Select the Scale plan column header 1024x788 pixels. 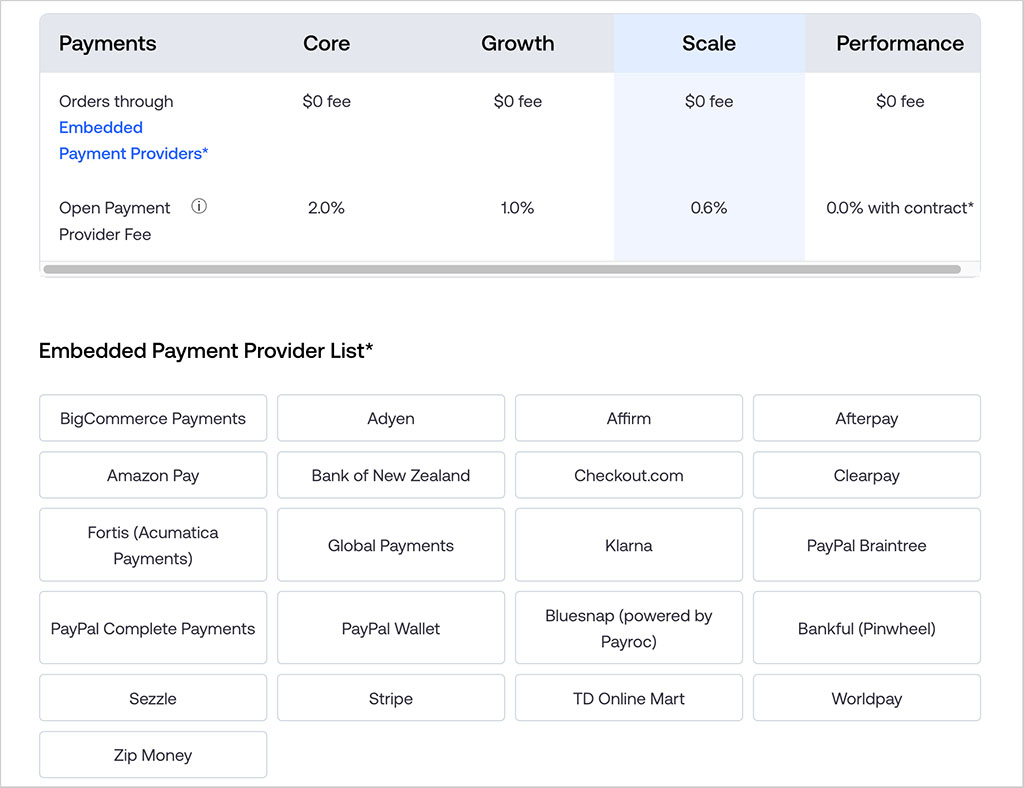pos(709,44)
